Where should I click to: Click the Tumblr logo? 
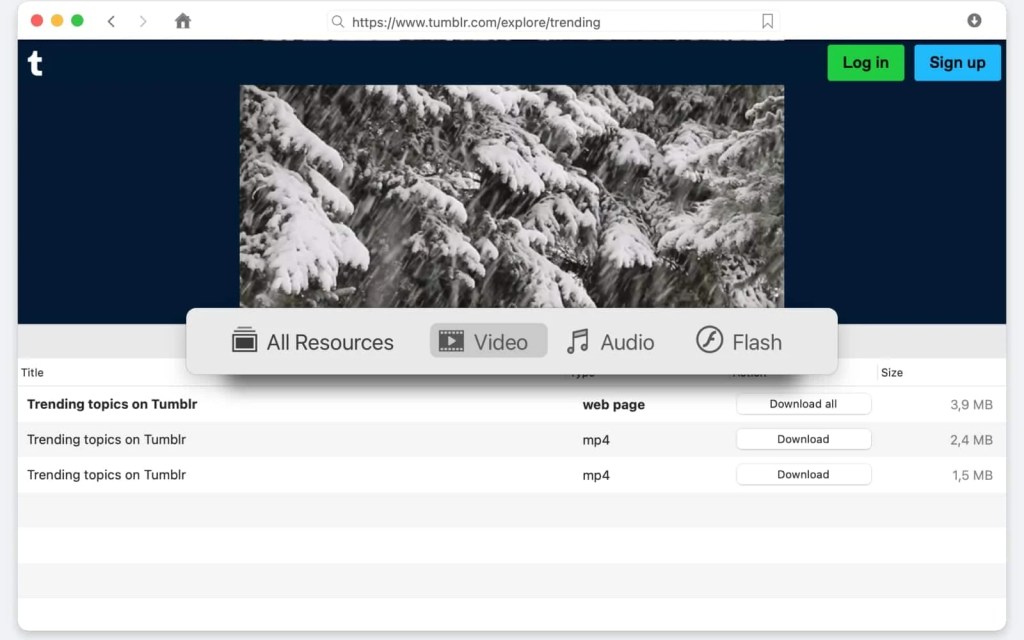point(35,64)
